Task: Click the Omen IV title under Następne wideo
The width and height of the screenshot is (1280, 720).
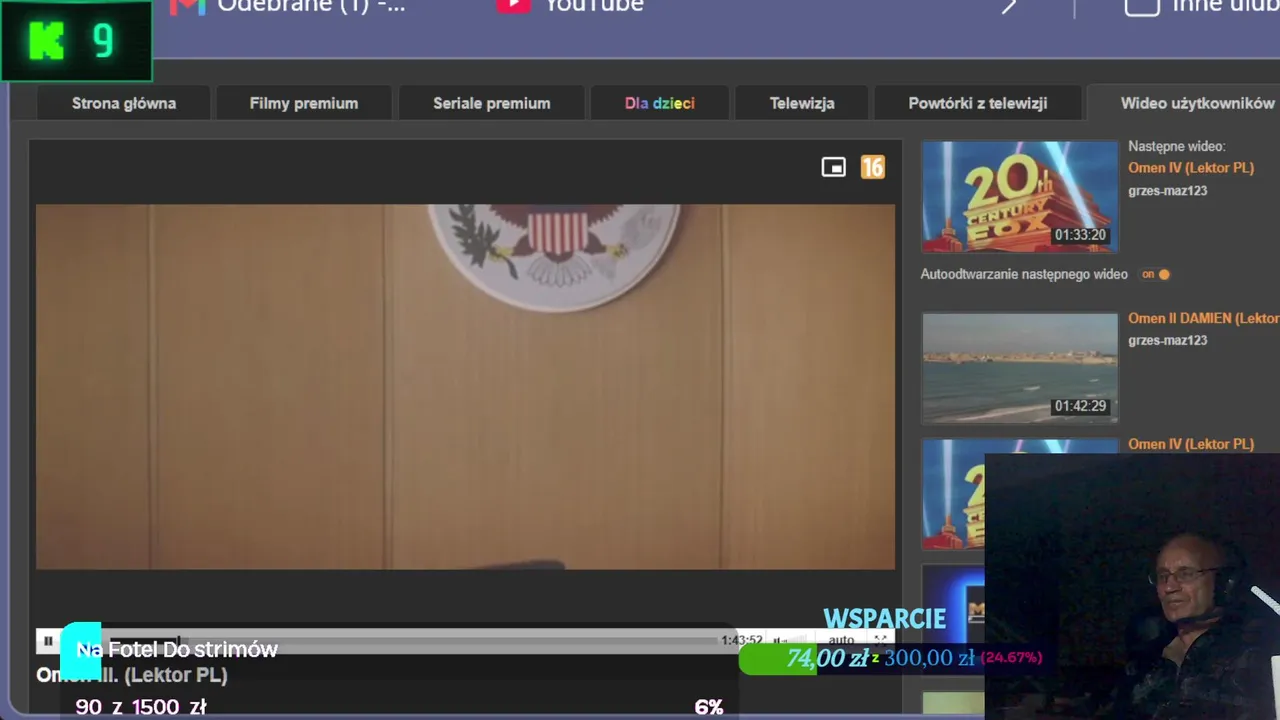Action: 1191,168
